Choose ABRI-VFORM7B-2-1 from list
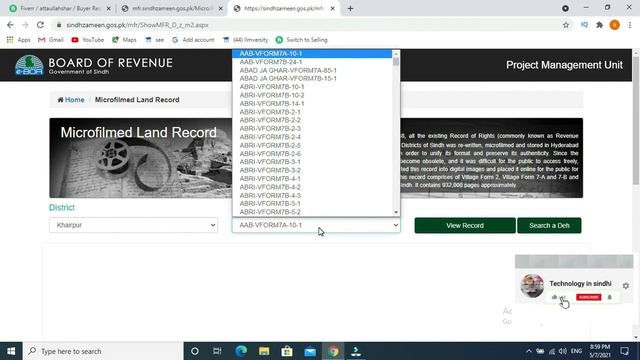This screenshot has width=640, height=360. (x=312, y=112)
